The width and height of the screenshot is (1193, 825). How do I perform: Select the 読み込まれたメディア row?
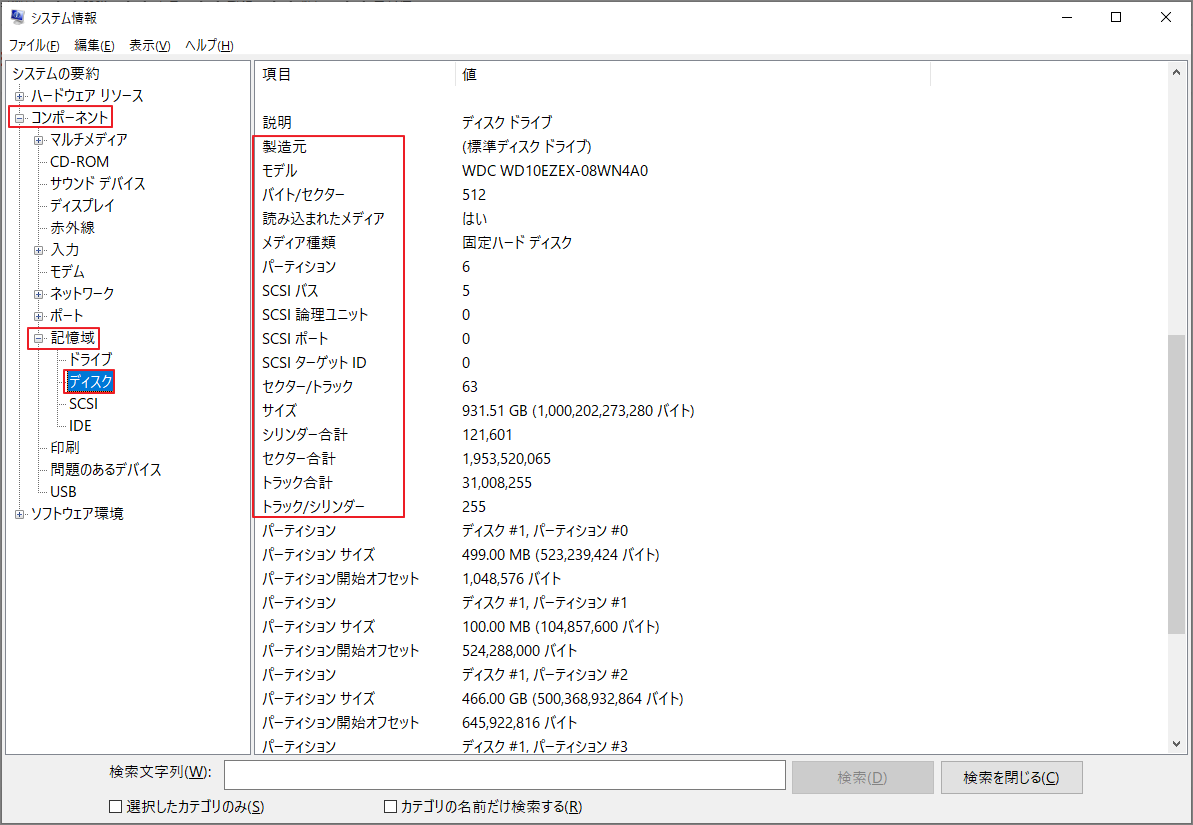tap(711, 218)
